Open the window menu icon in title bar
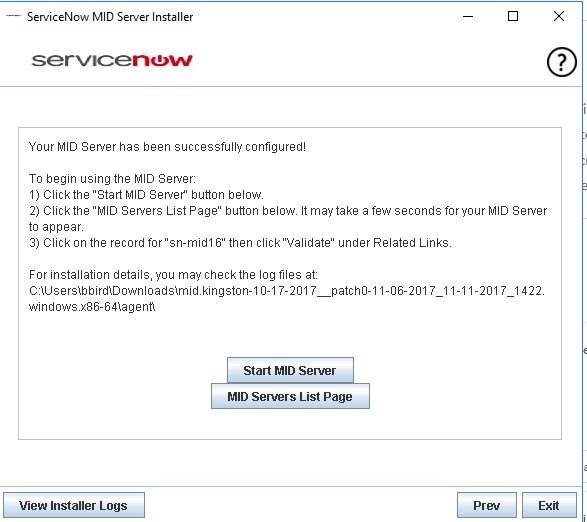This screenshot has width=587, height=522. 13,16
